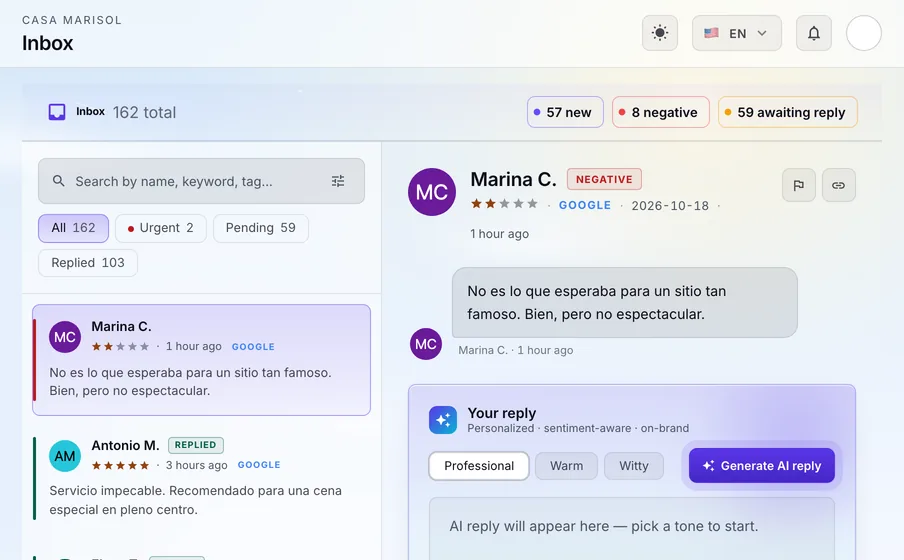Screen dimensions: 904x560
Task: Open search filter sliders icon
Action: point(338,181)
